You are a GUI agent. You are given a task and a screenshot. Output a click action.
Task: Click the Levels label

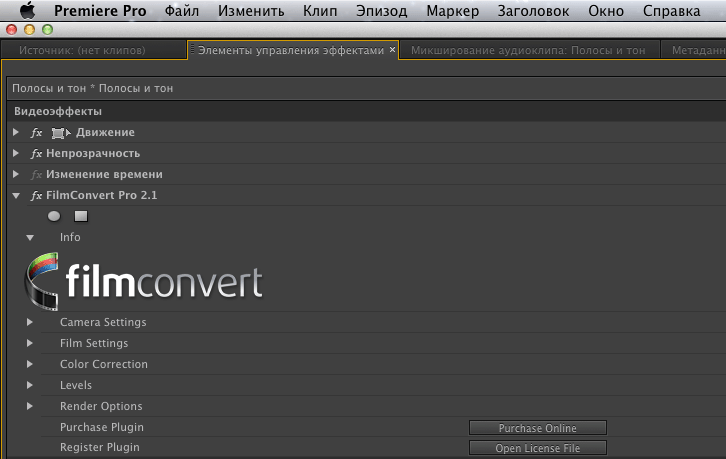click(x=75, y=385)
